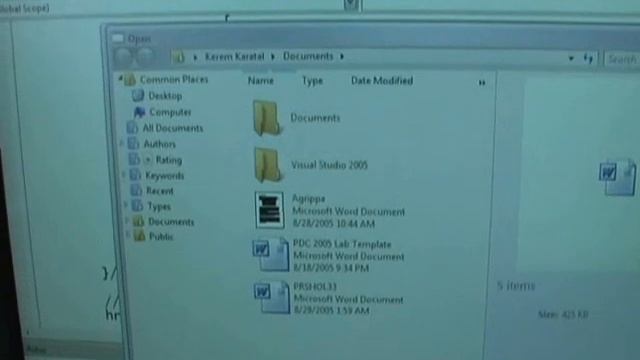Select Recent in navigation pane
The image size is (640, 360).
coord(160,191)
